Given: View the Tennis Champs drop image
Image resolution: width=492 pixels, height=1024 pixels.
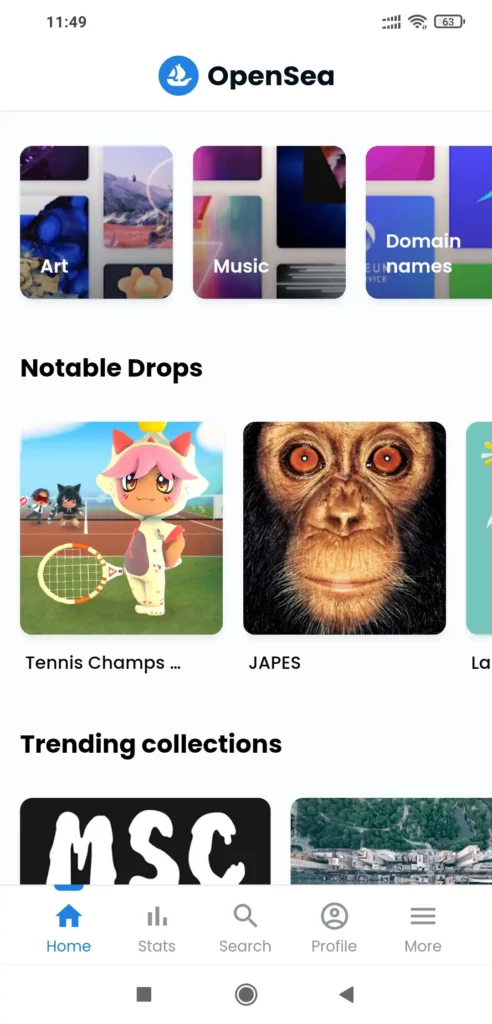Looking at the screenshot, I should (x=122, y=528).
